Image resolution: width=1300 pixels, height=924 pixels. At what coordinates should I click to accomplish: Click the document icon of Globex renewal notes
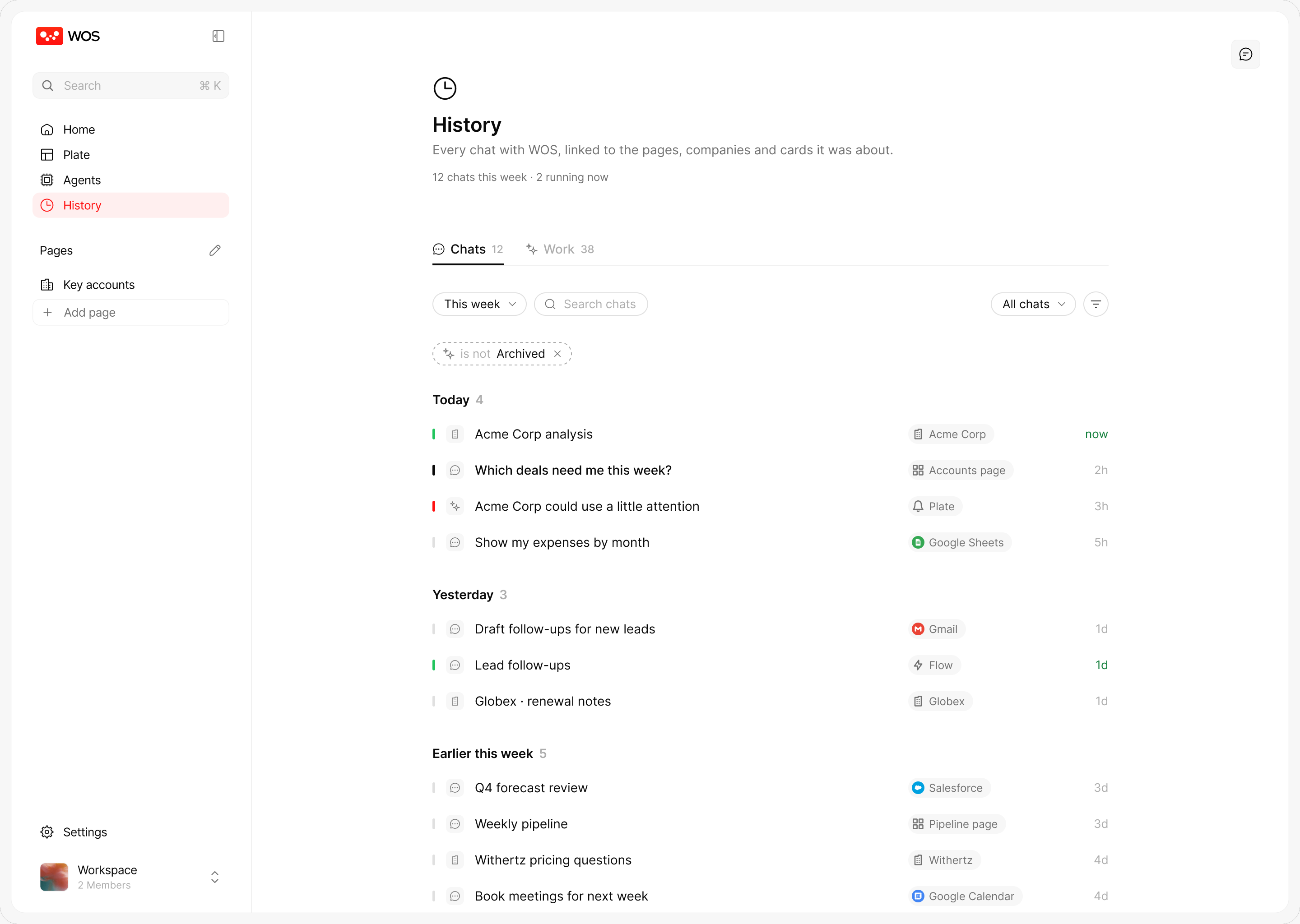pyautogui.click(x=455, y=701)
